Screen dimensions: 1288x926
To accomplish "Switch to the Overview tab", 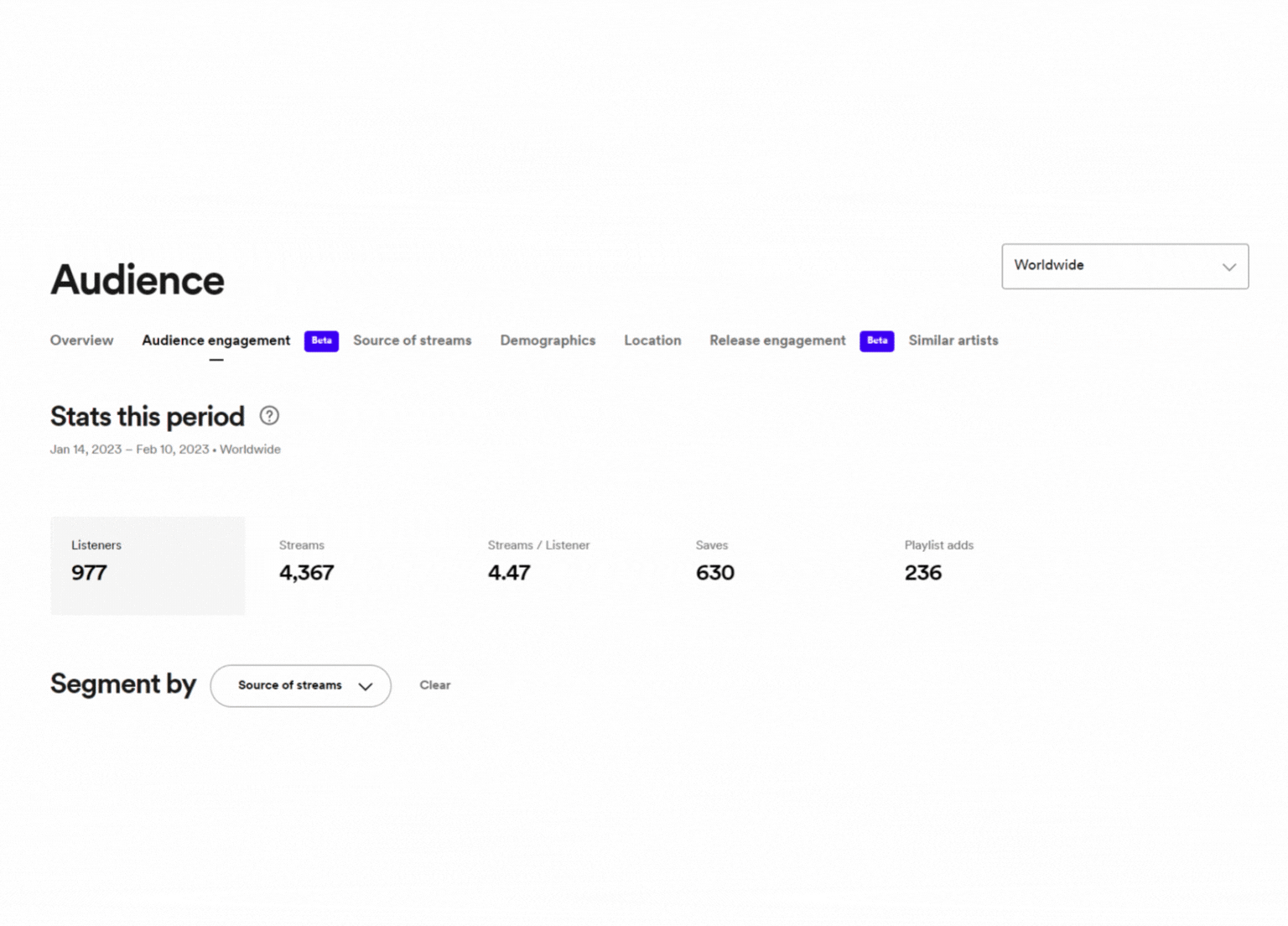I will 81,341.
